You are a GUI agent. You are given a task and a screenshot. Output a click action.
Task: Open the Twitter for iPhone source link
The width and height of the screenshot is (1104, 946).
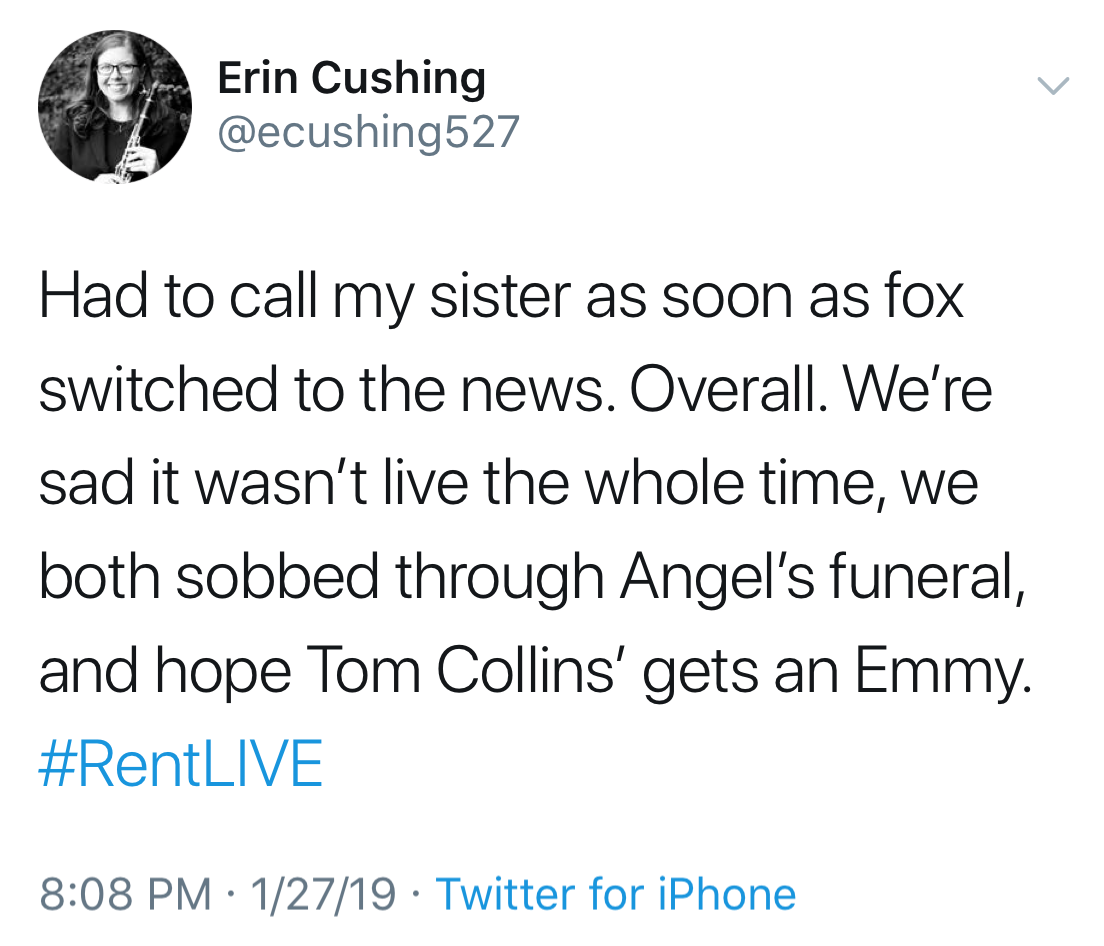click(x=616, y=893)
